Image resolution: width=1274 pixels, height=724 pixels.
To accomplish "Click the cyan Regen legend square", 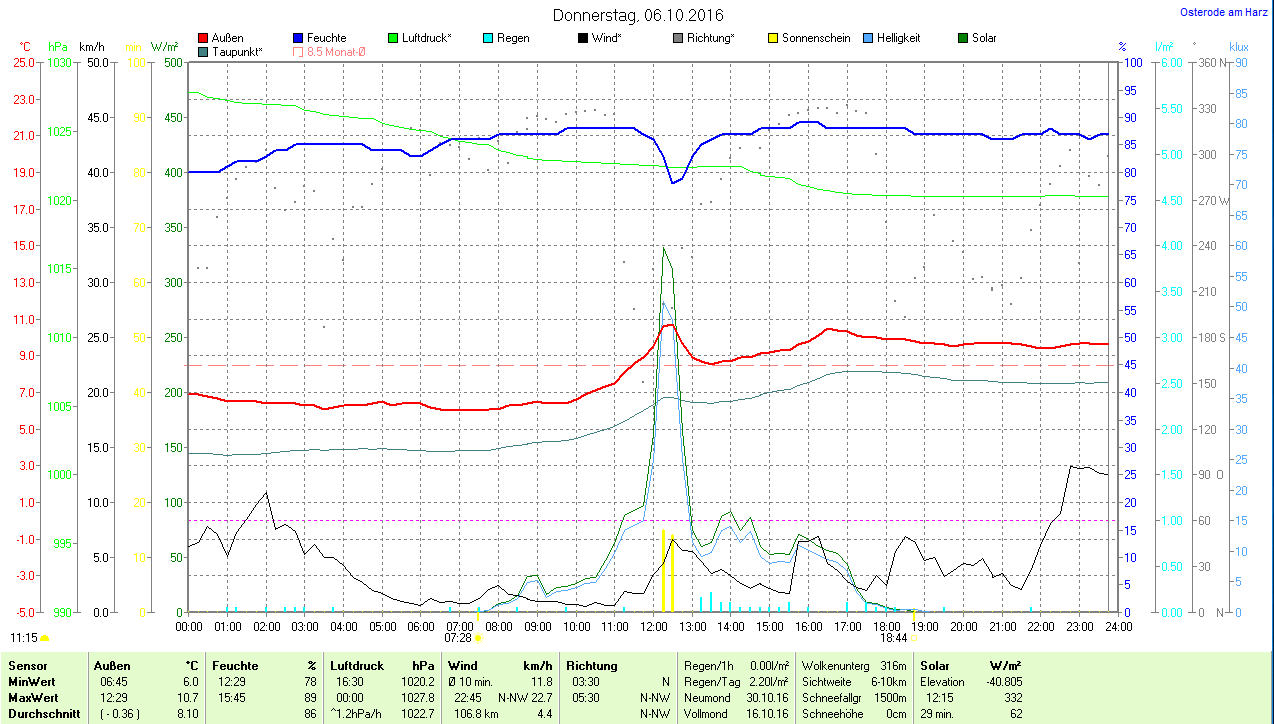I will [487, 38].
